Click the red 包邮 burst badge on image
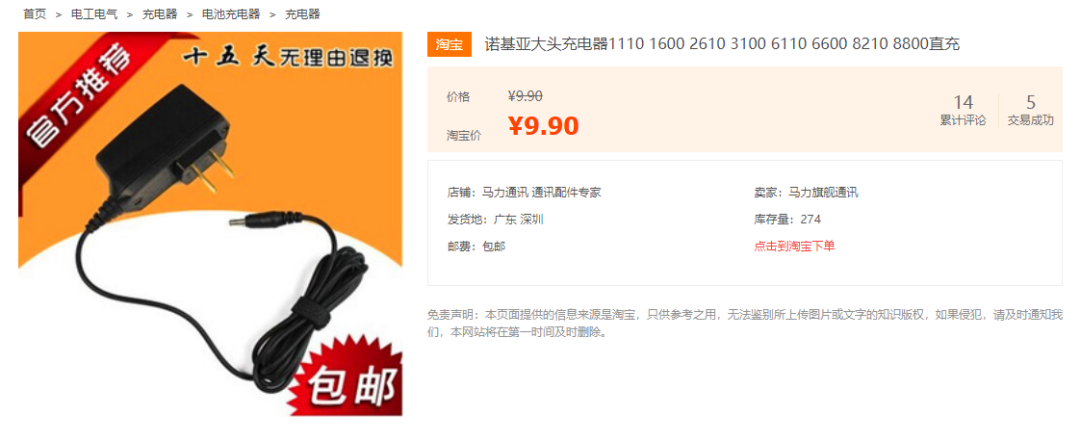Image resolution: width=1080 pixels, height=442 pixels. [x=347, y=379]
